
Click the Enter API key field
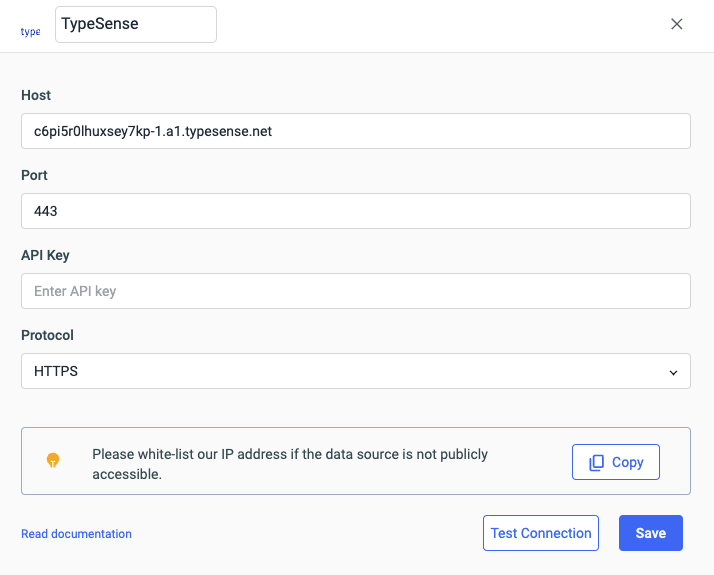[356, 291]
